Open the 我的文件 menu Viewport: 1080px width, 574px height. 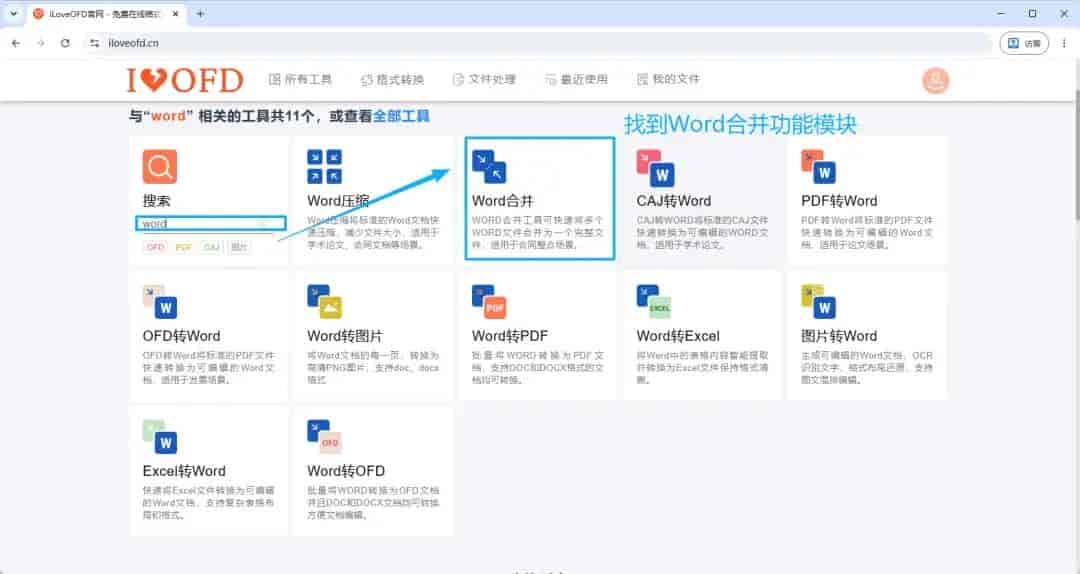tap(668, 79)
